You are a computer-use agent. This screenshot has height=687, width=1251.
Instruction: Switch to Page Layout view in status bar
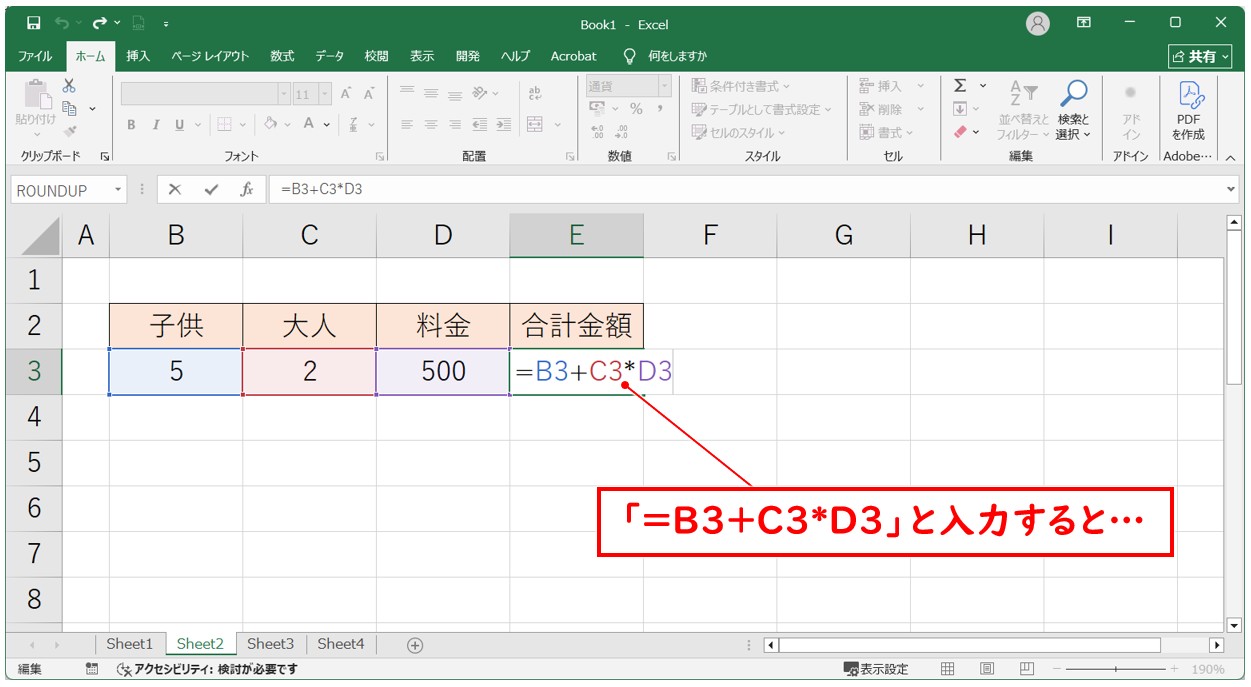pos(987,669)
